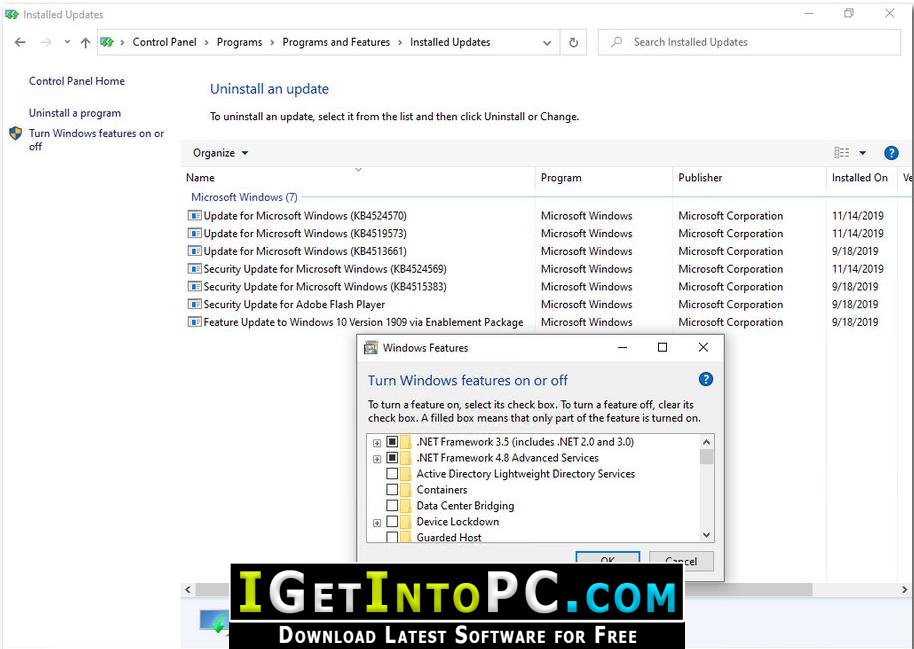This screenshot has width=914, height=649.
Task: Open the recent locations dropdown arrow
Action: (x=67, y=42)
